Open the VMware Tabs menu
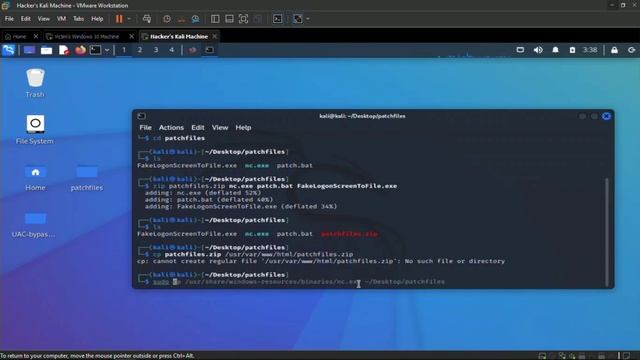The height and width of the screenshot is (360, 640). (x=78, y=19)
